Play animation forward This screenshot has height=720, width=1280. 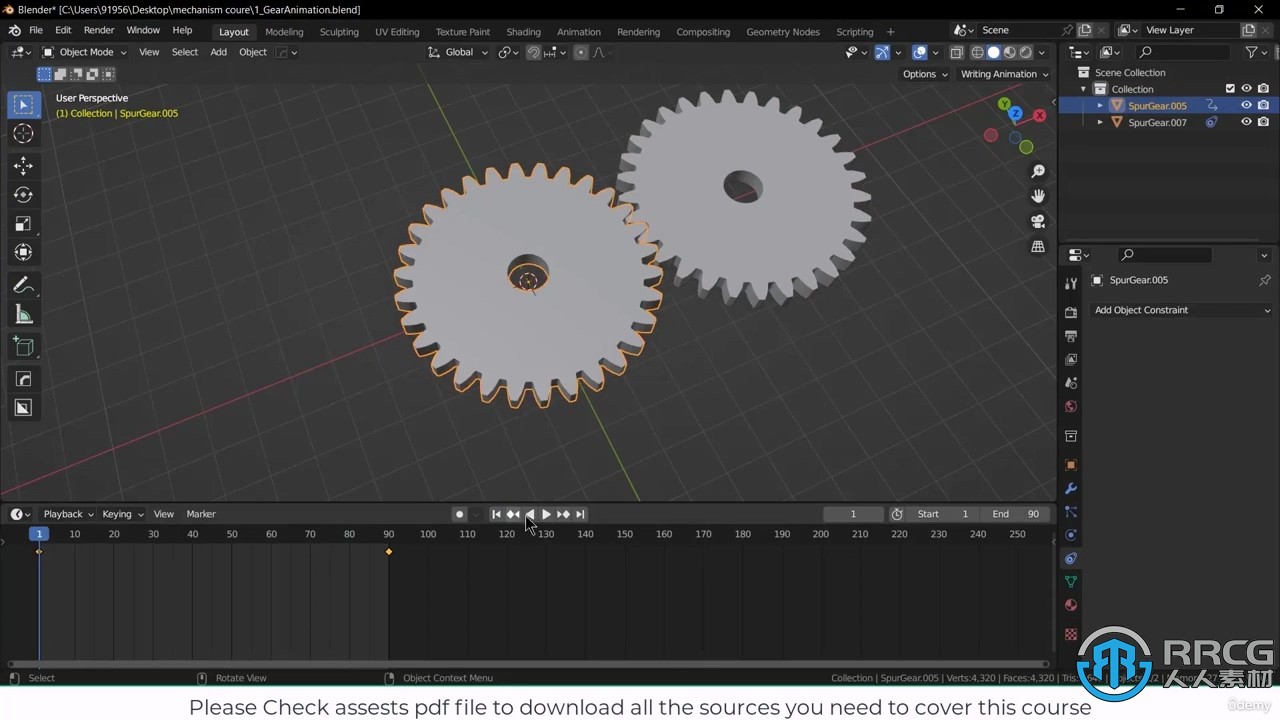[546, 514]
